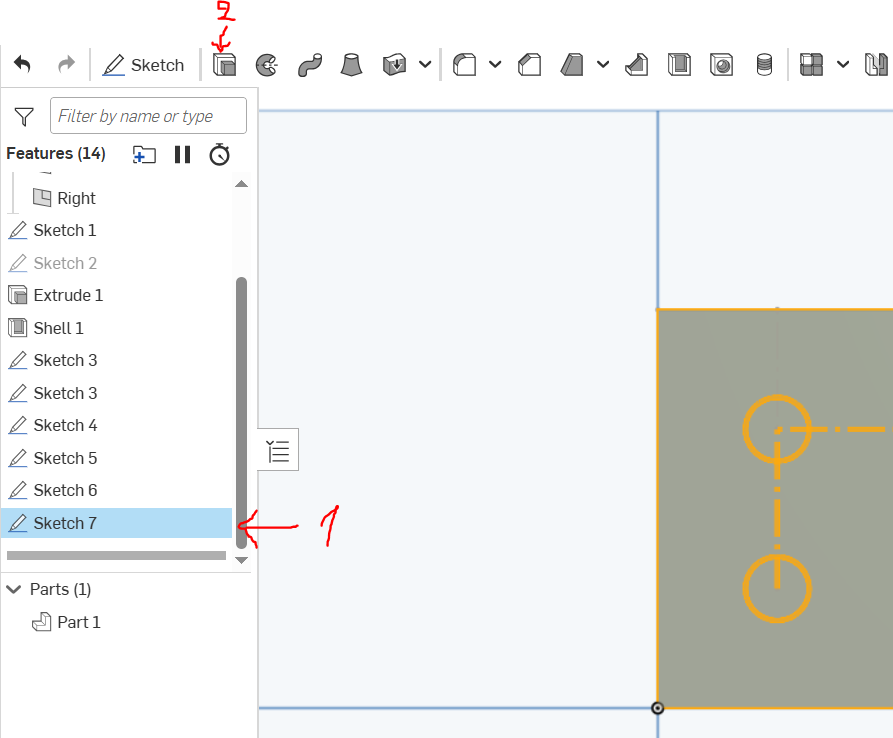
Task: Select the Revolve tool
Action: click(267, 65)
